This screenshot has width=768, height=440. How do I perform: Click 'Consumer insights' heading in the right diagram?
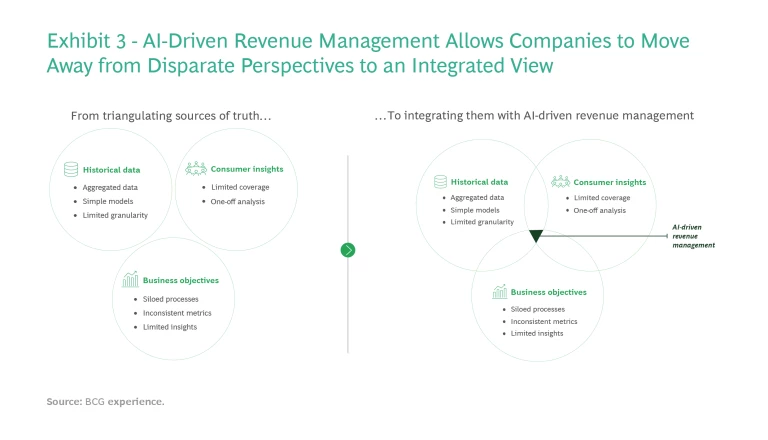click(609, 182)
